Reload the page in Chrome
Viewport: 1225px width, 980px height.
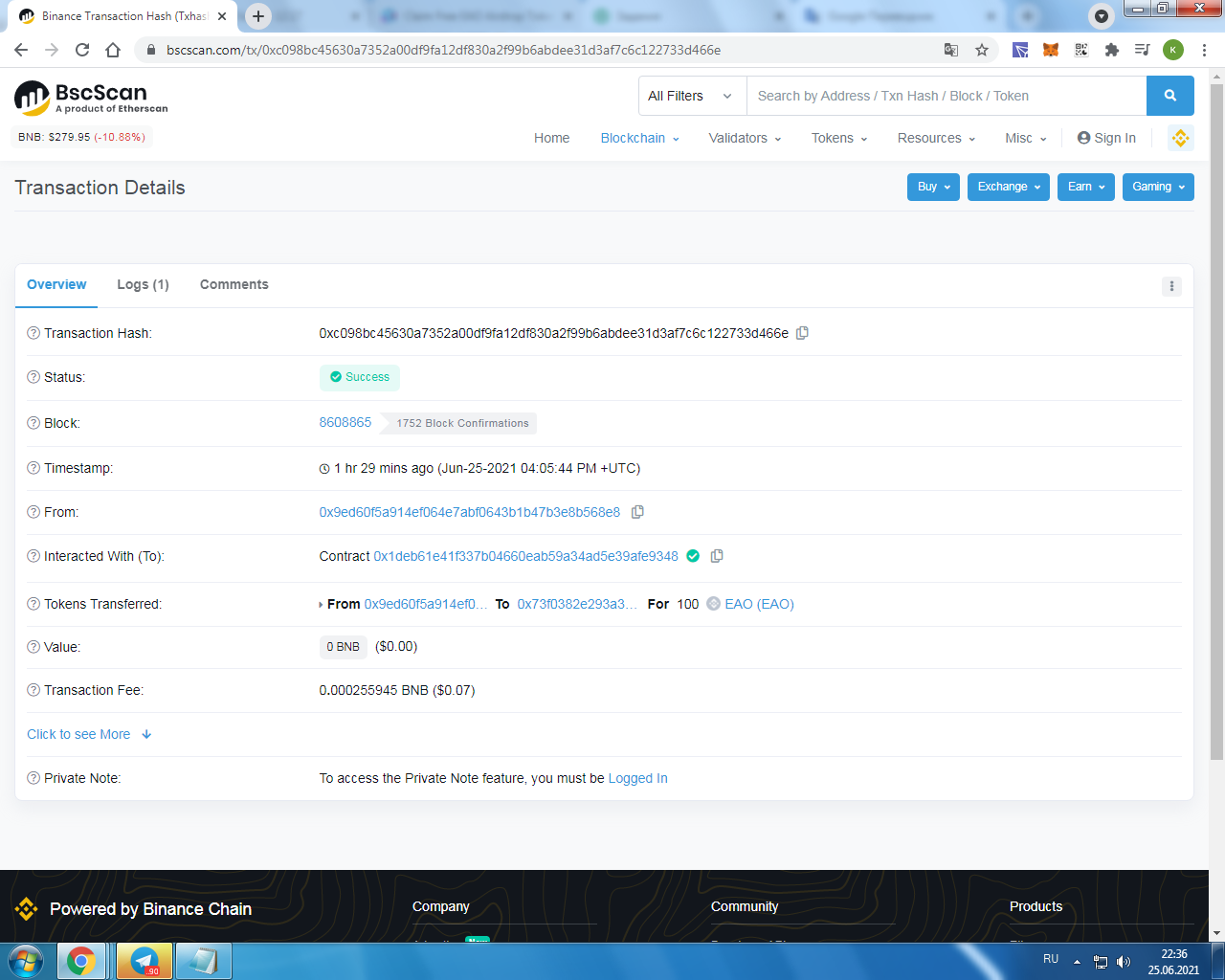pos(82,50)
